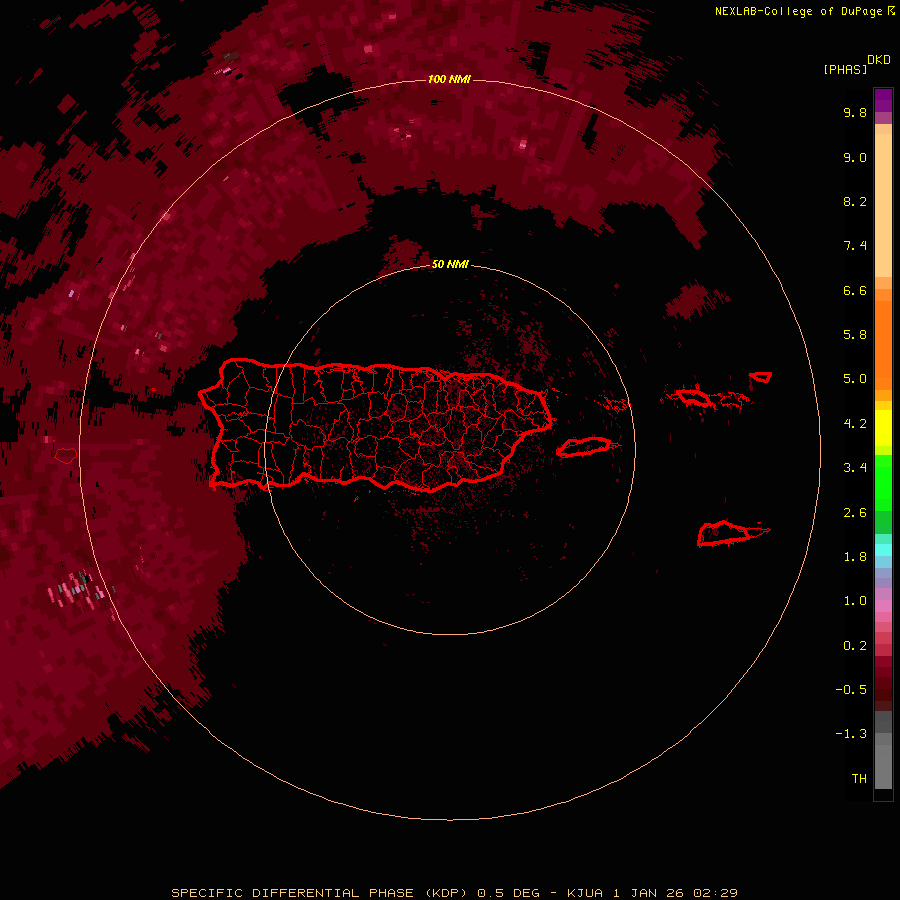Select the -0.5 scale label
Image resolution: width=900 pixels, height=900 pixels.
pos(851,690)
